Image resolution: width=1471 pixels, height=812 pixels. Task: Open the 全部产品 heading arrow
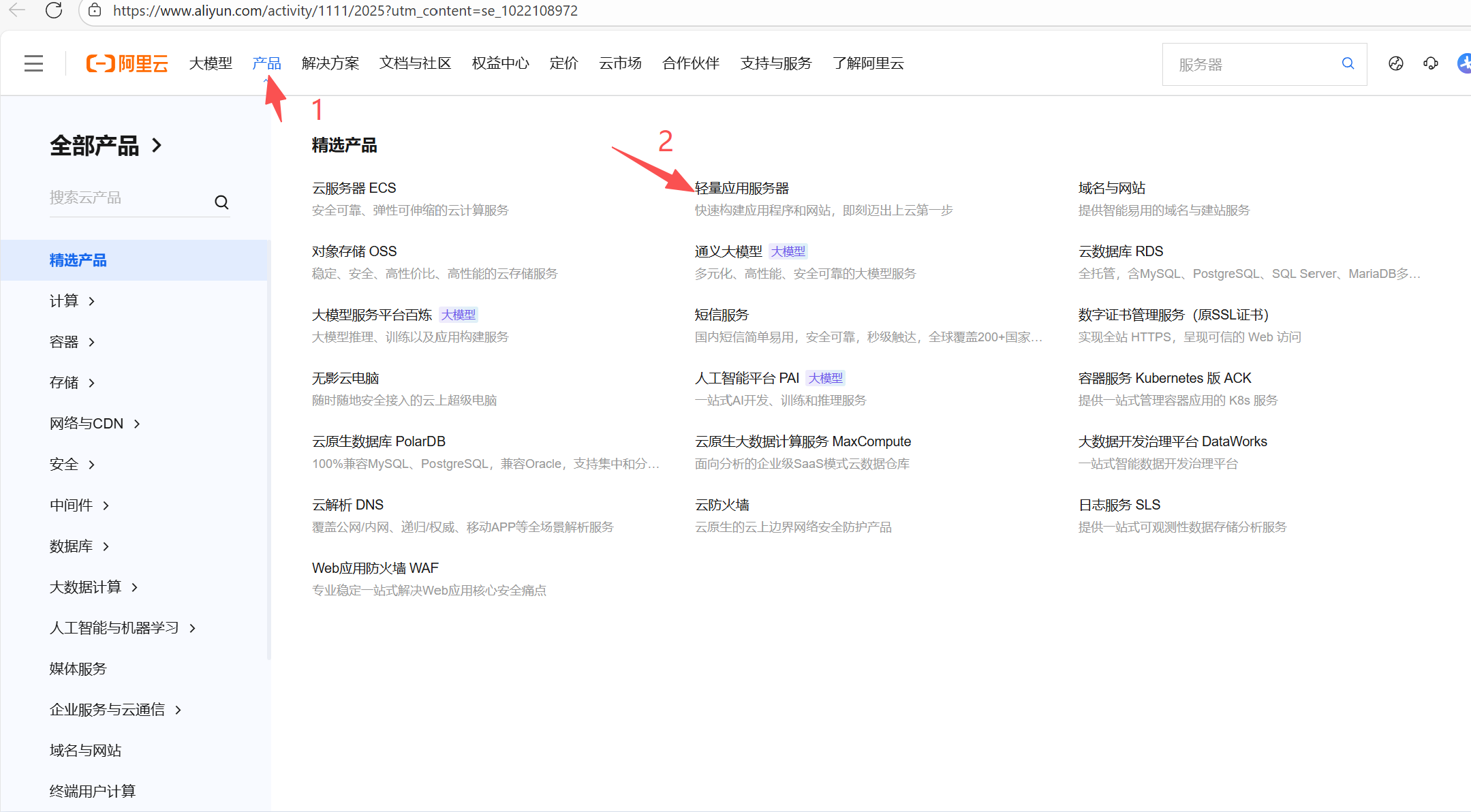(157, 145)
